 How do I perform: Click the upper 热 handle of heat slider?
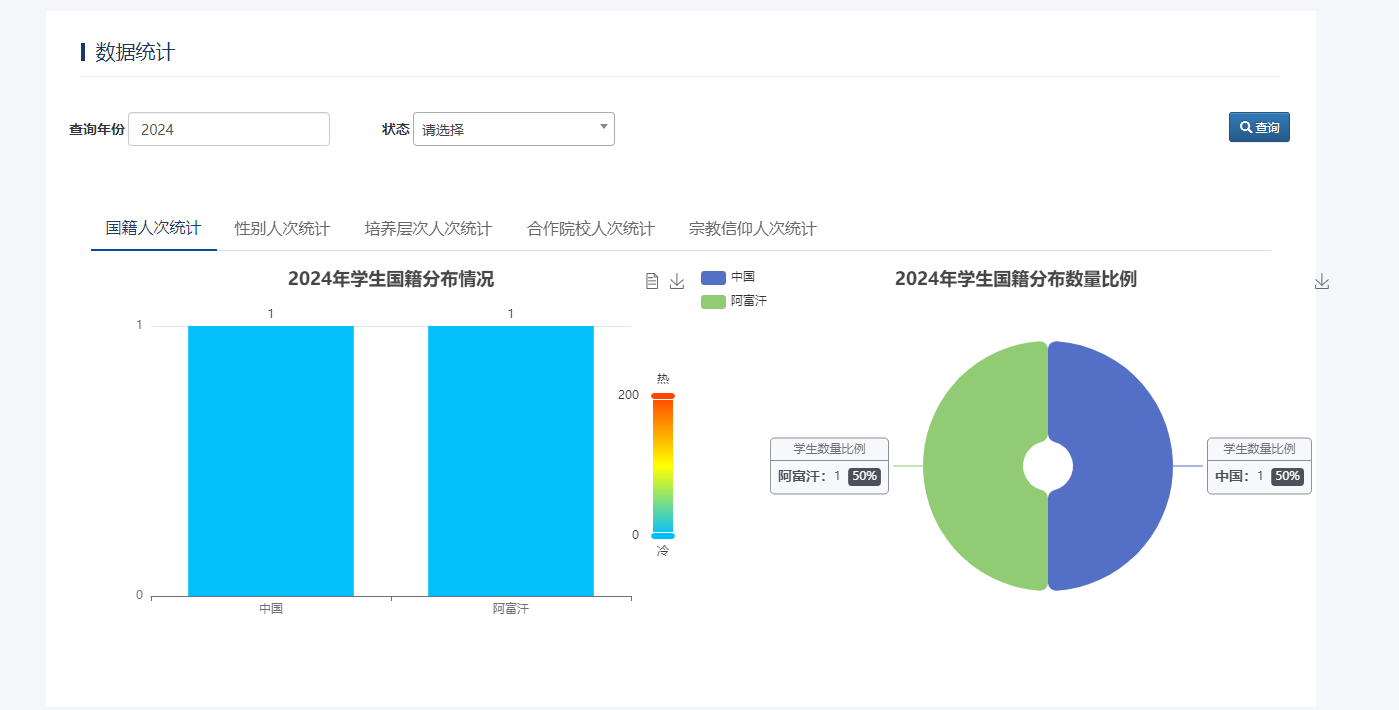pos(663,396)
